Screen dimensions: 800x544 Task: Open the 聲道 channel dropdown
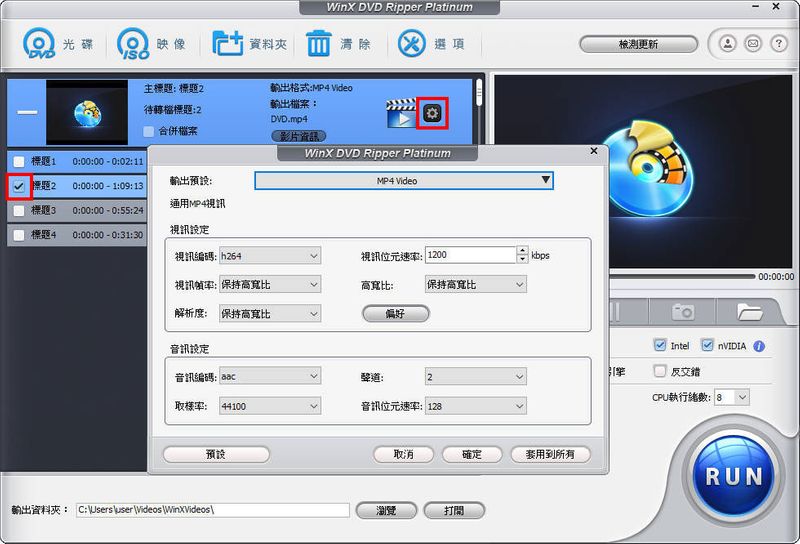[476, 377]
